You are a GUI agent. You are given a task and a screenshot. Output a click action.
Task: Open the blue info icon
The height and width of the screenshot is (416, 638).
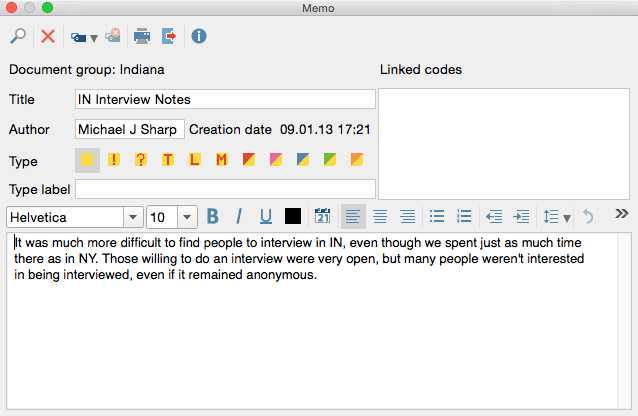[x=199, y=36]
